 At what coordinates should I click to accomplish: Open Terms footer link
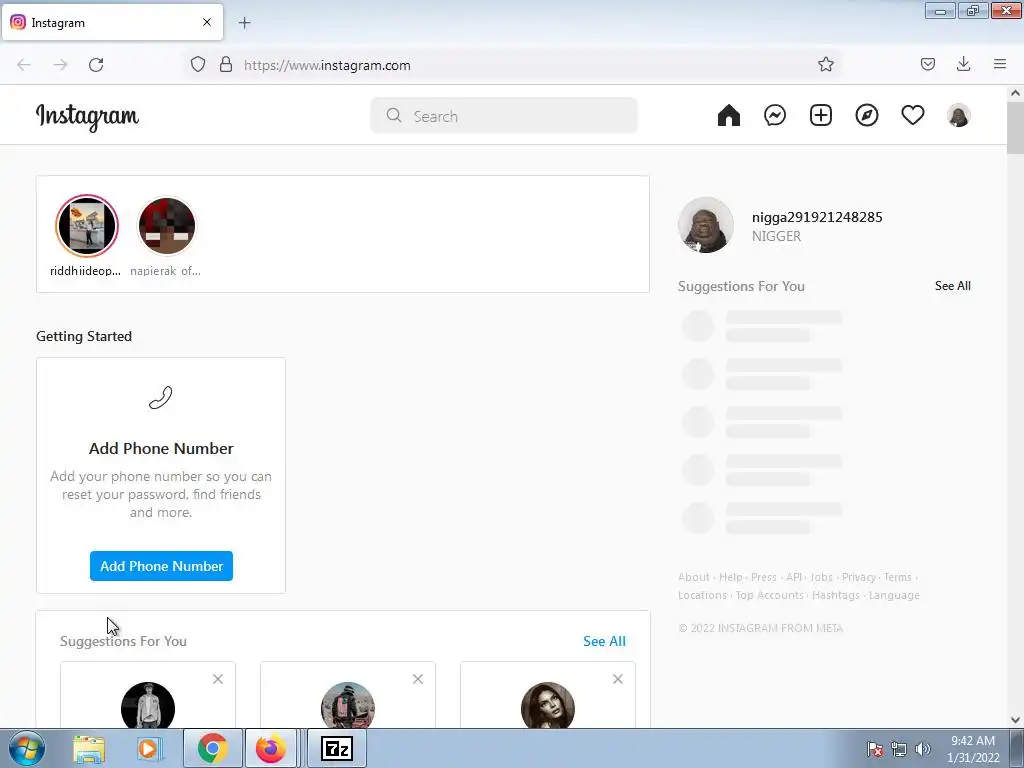[897, 577]
